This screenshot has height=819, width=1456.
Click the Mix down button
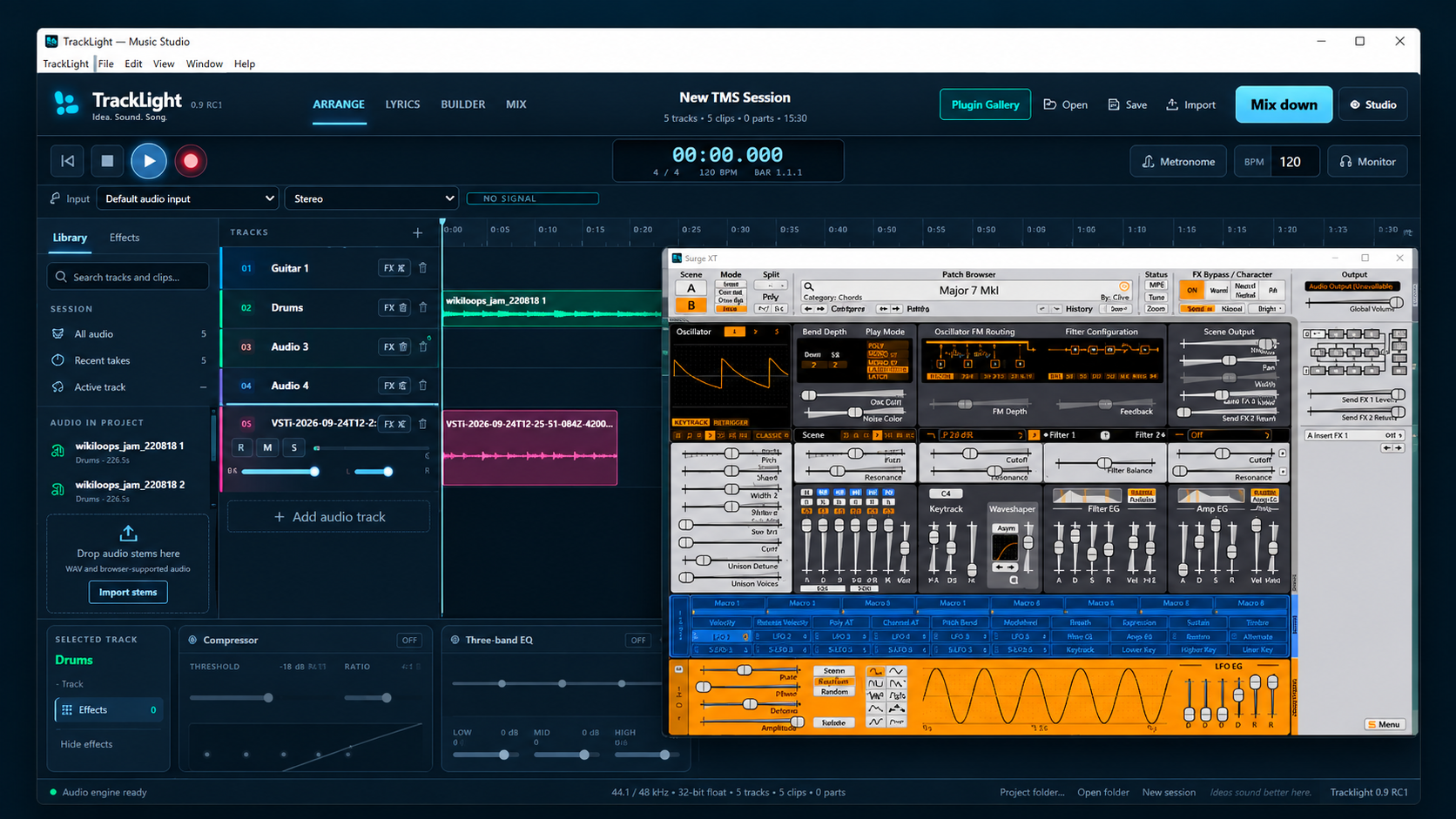coord(1284,104)
